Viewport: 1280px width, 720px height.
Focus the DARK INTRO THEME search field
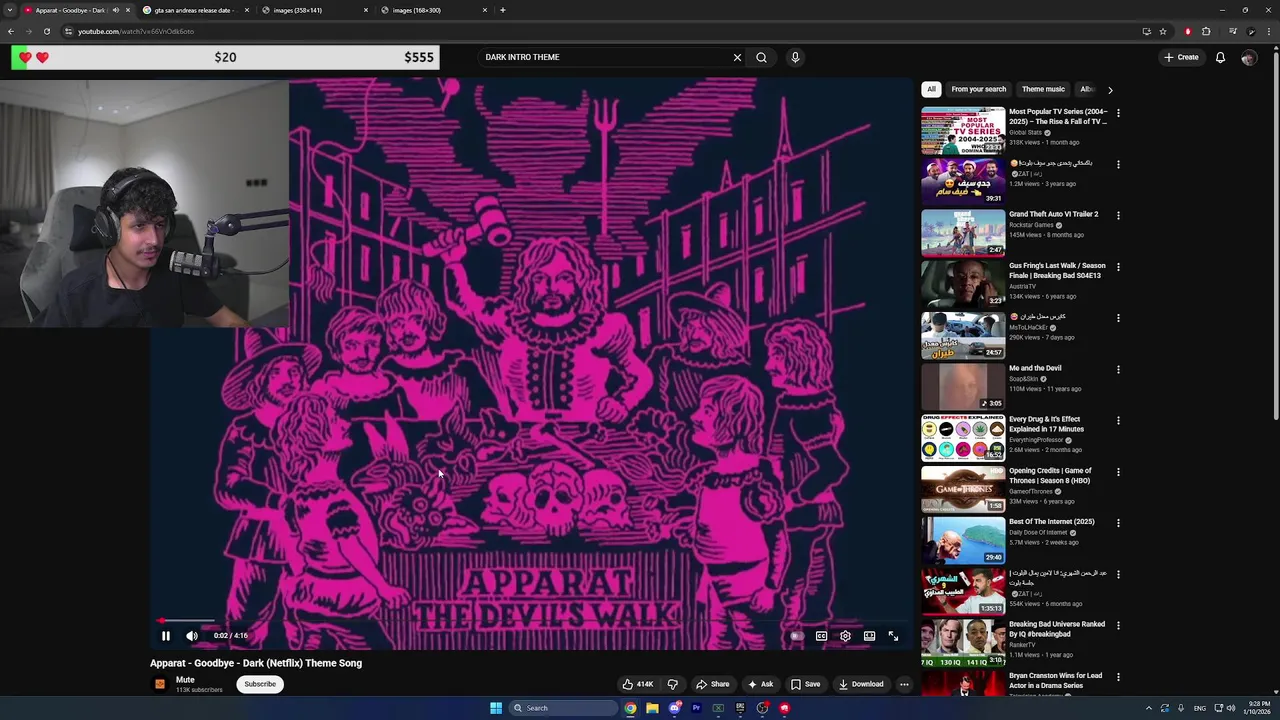click(x=605, y=57)
